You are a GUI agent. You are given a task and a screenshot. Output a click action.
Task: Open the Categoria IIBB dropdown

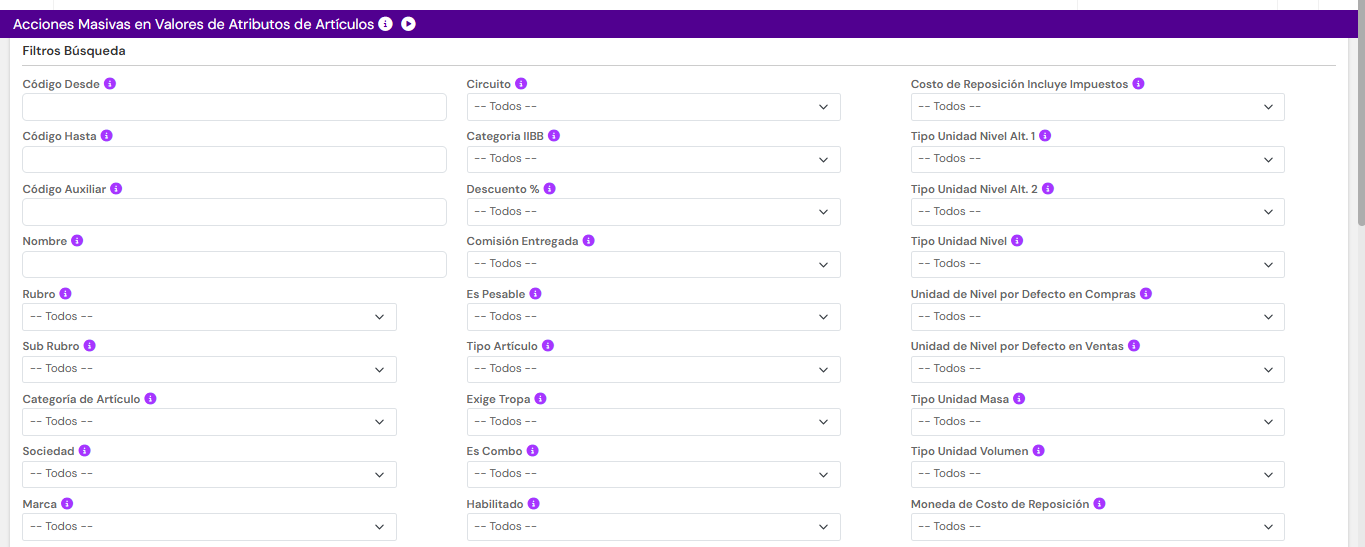click(653, 159)
